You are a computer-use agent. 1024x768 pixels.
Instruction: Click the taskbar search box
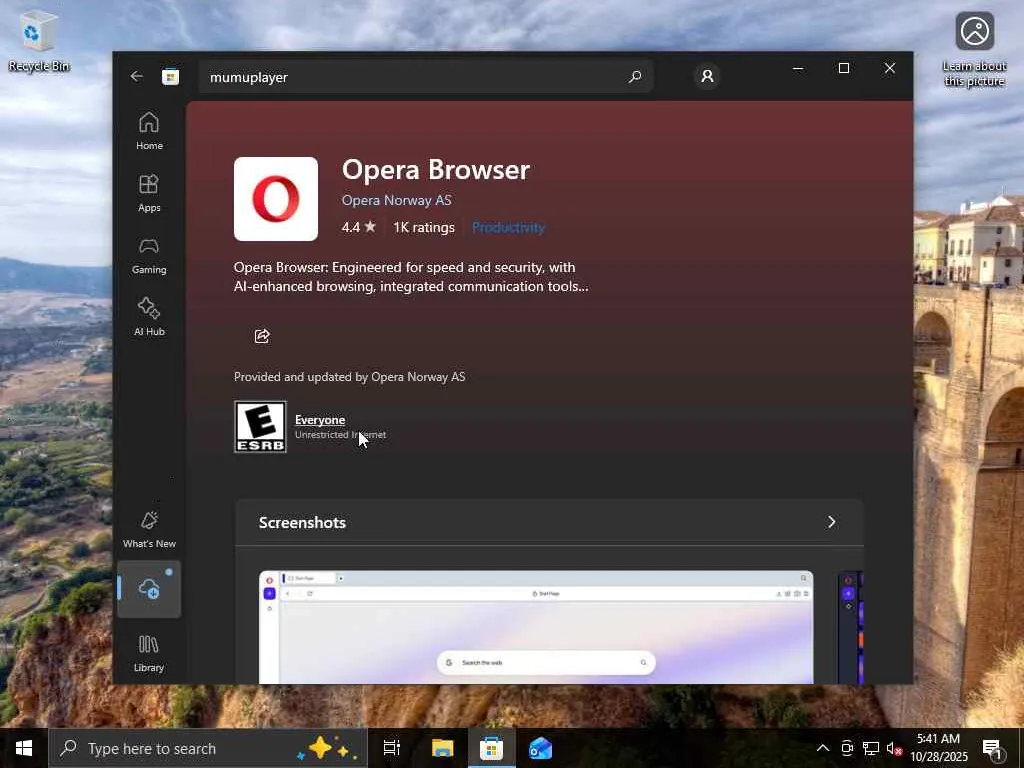coord(208,748)
